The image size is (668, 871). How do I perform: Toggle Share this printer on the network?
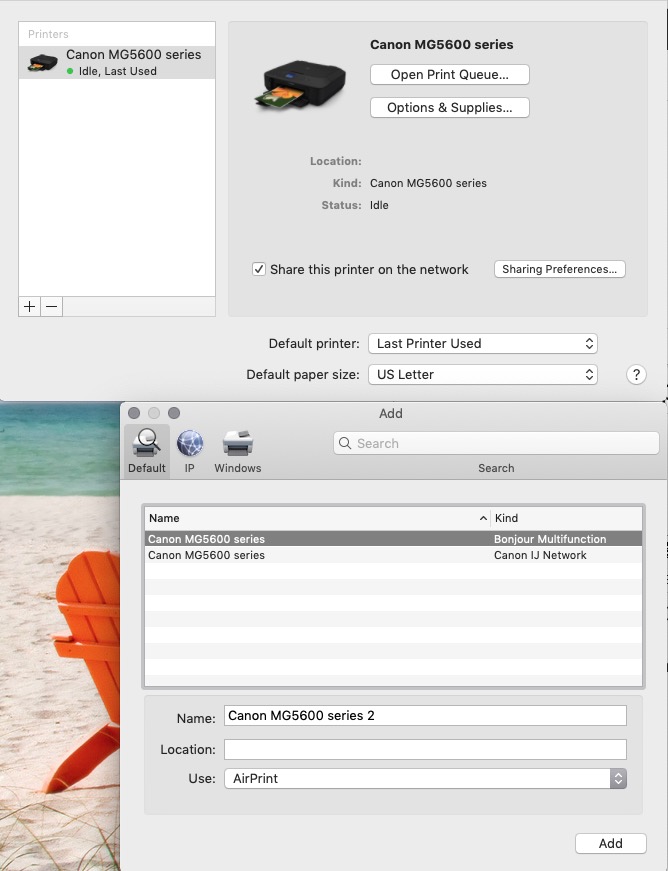[x=259, y=269]
